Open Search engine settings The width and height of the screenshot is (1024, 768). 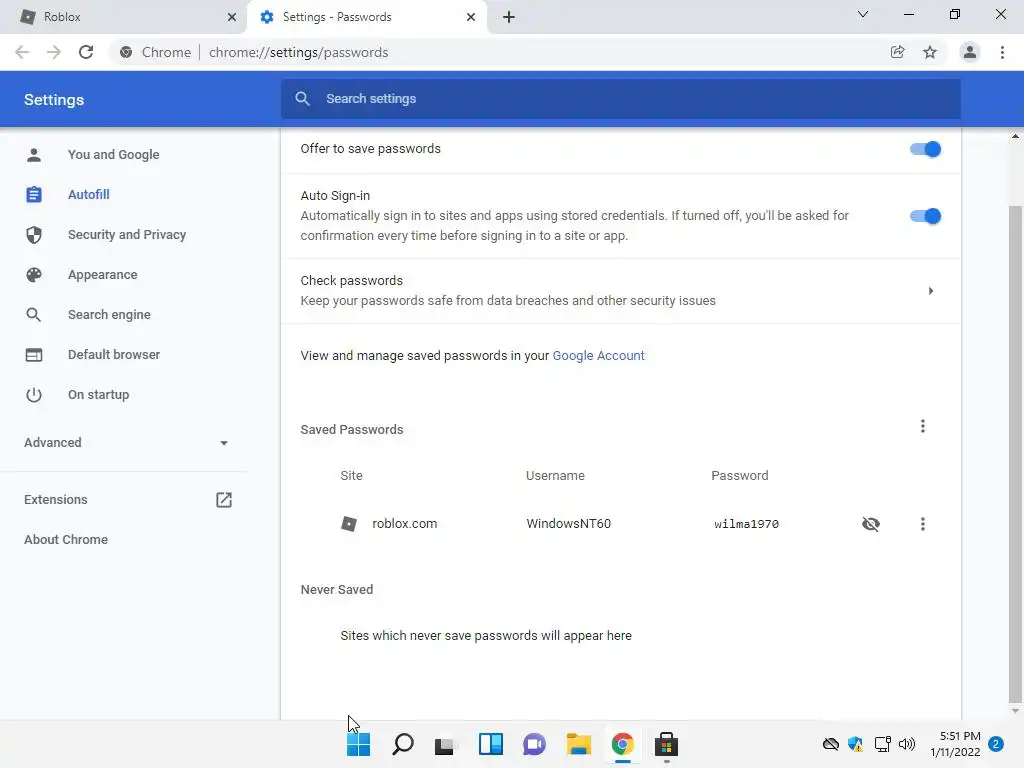pyautogui.click(x=109, y=315)
